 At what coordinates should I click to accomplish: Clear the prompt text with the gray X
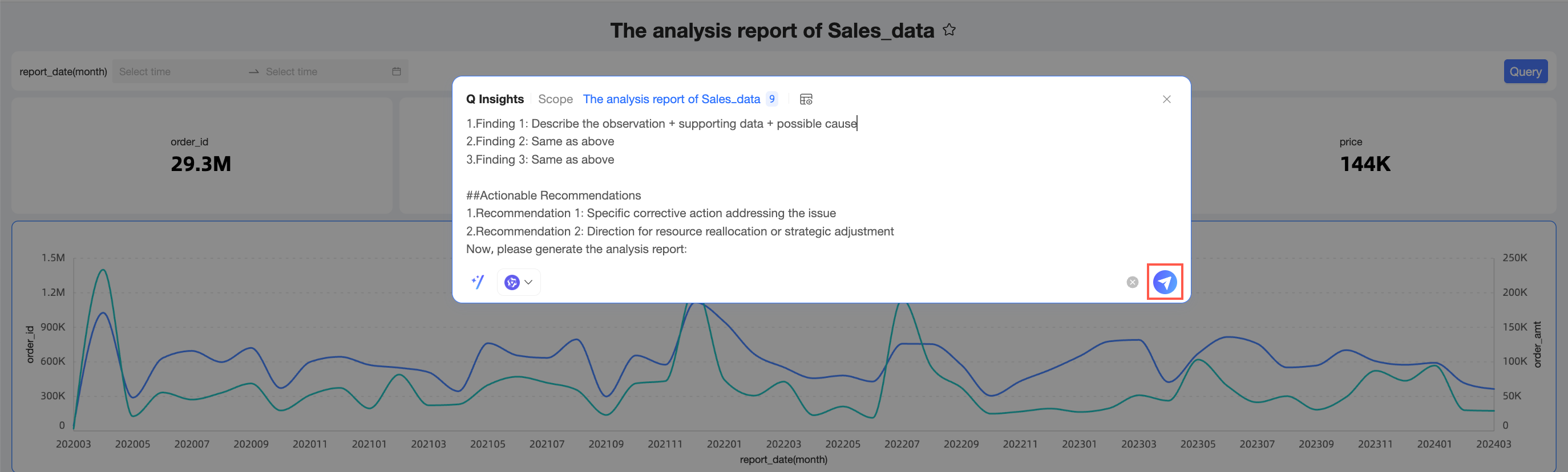tap(1131, 282)
